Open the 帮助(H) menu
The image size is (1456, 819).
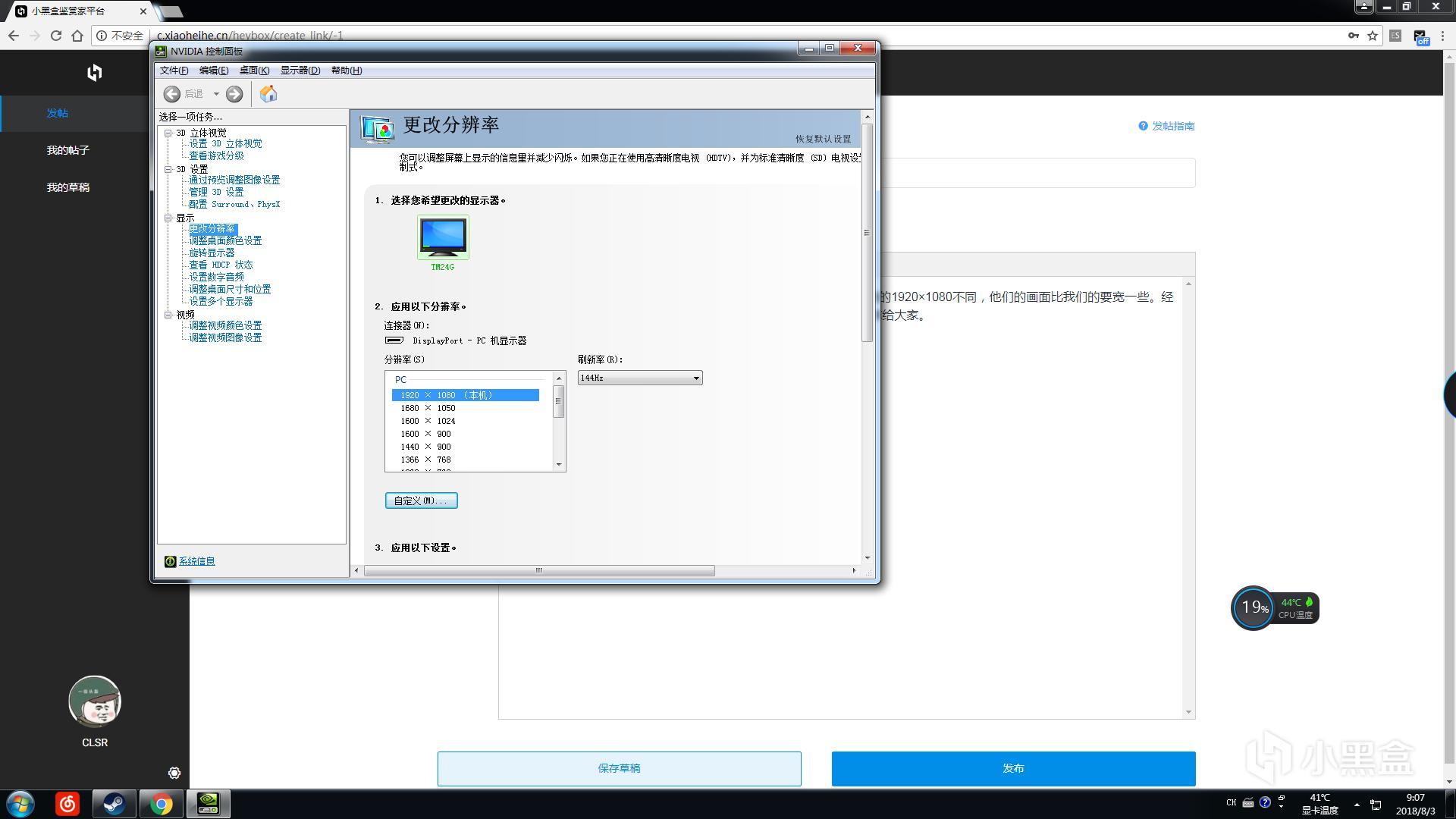click(347, 71)
